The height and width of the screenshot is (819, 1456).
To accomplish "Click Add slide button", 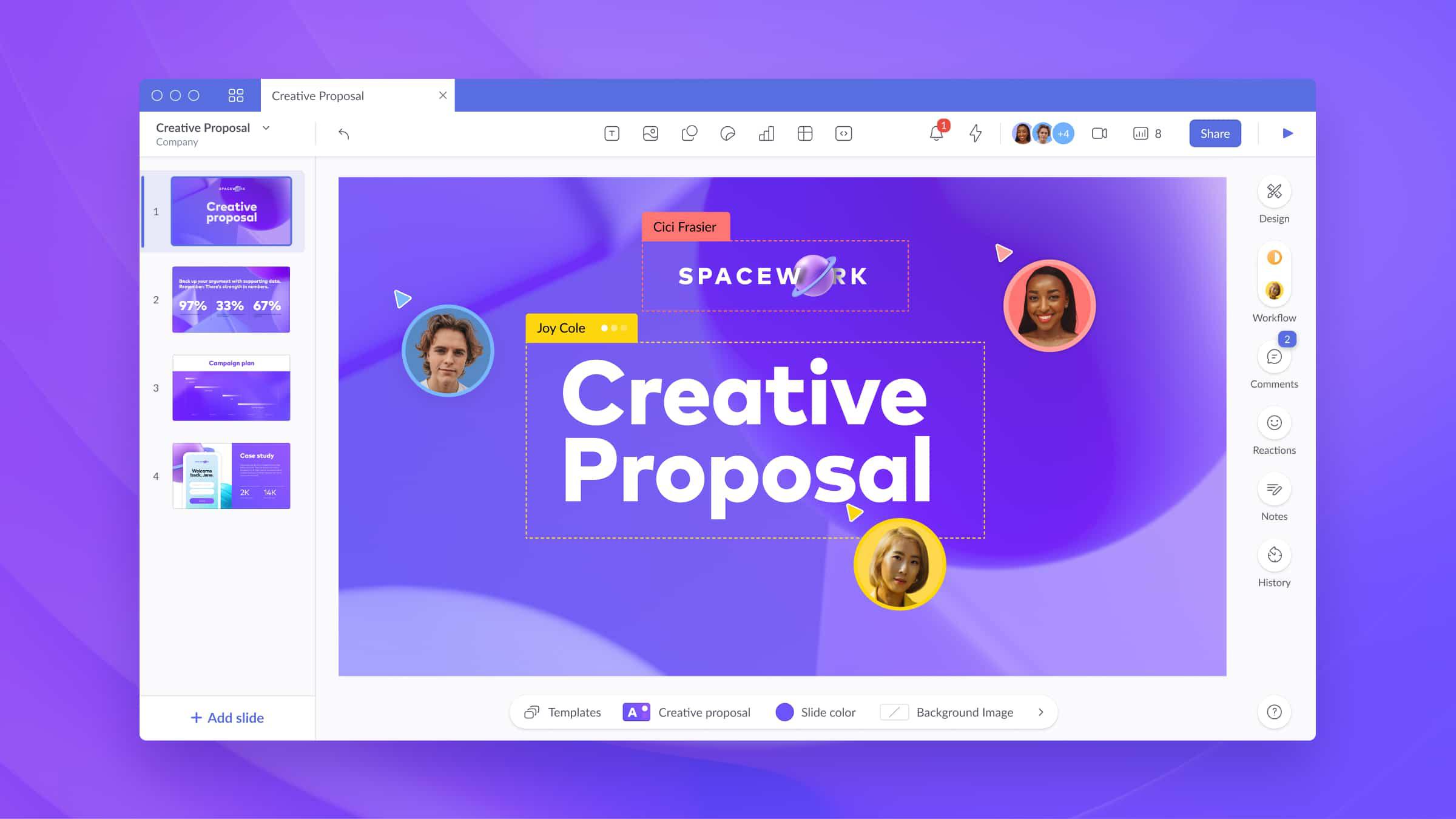I will 227,717.
